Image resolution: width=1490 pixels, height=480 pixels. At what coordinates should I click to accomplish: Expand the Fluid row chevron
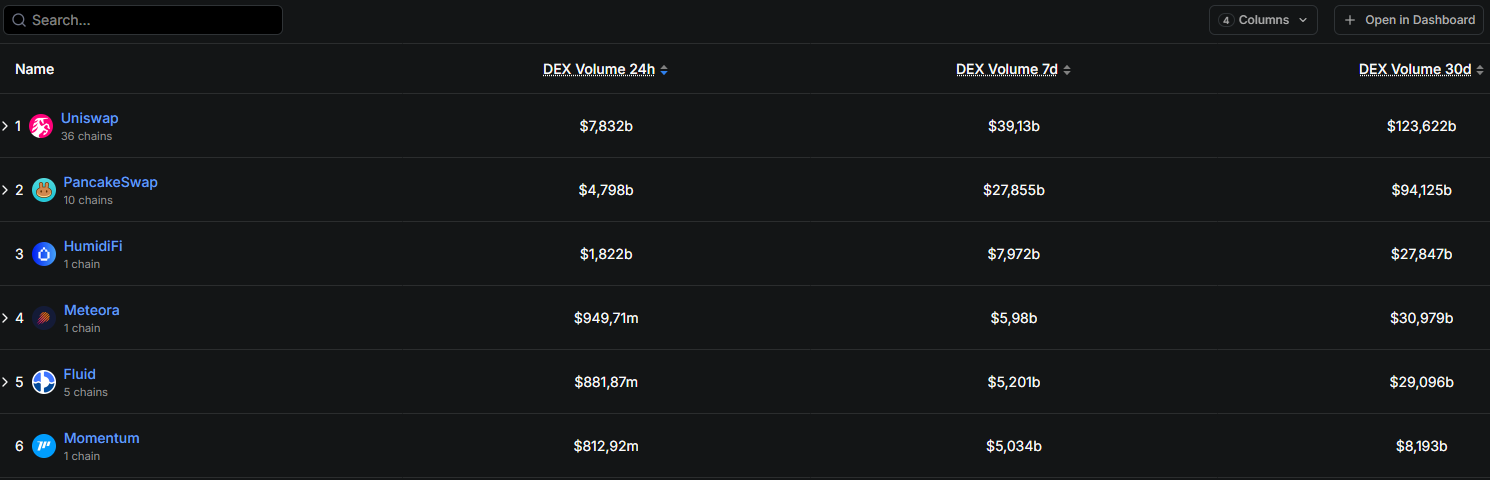pyautogui.click(x=5, y=382)
